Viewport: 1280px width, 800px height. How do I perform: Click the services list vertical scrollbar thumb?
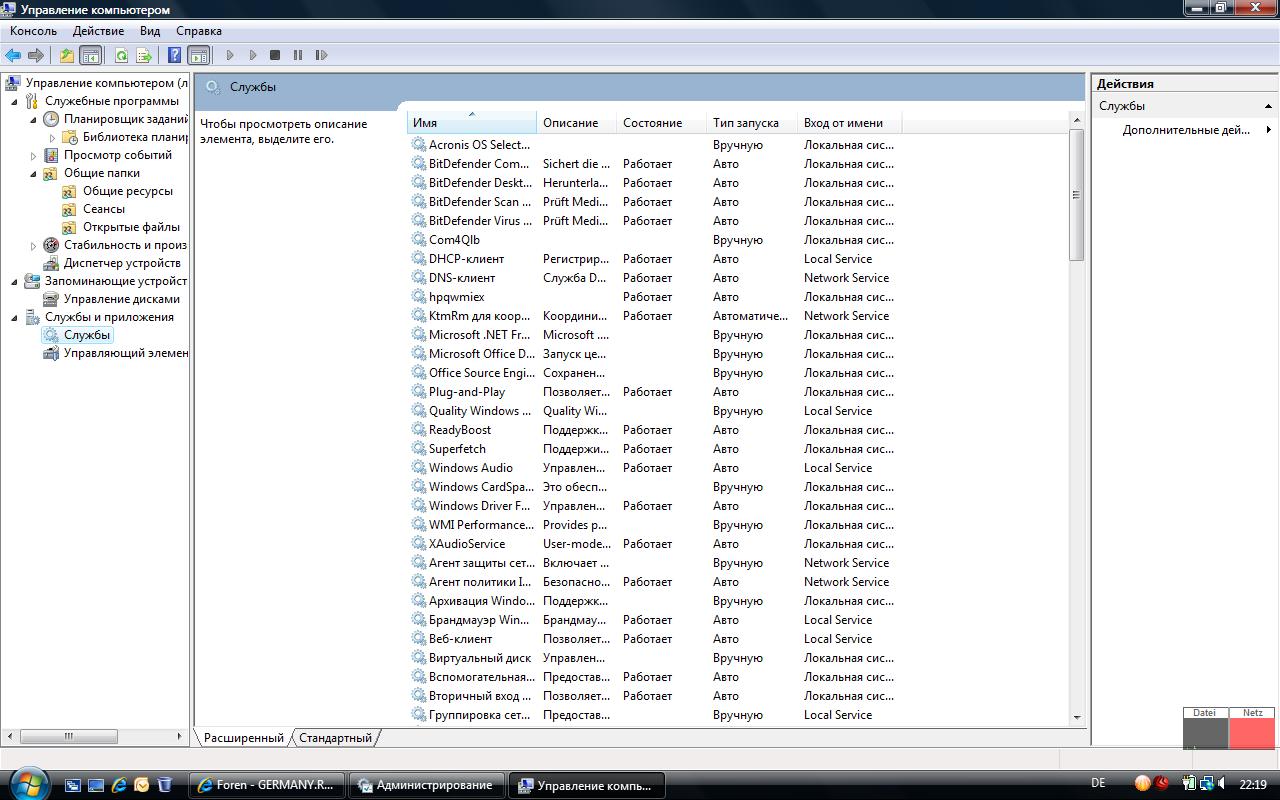[1077, 195]
